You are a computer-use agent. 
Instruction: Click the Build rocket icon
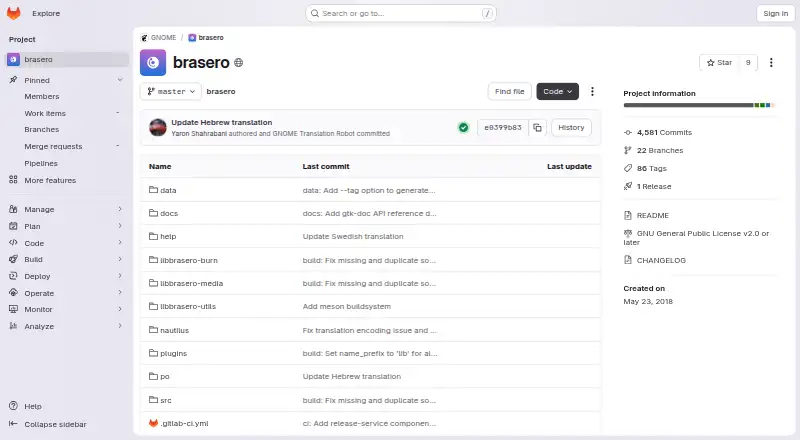13,259
